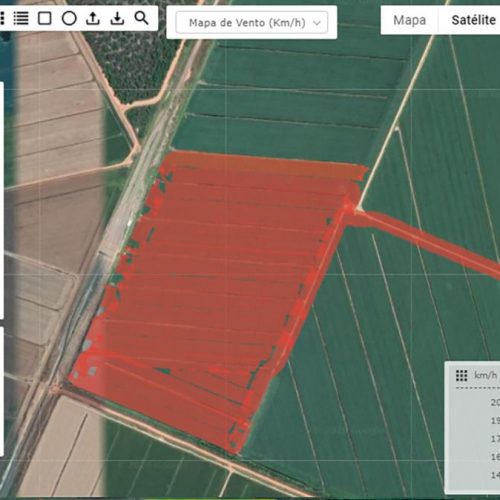Click the upload icon in toolbar
The height and width of the screenshot is (500, 500).
click(93, 18)
